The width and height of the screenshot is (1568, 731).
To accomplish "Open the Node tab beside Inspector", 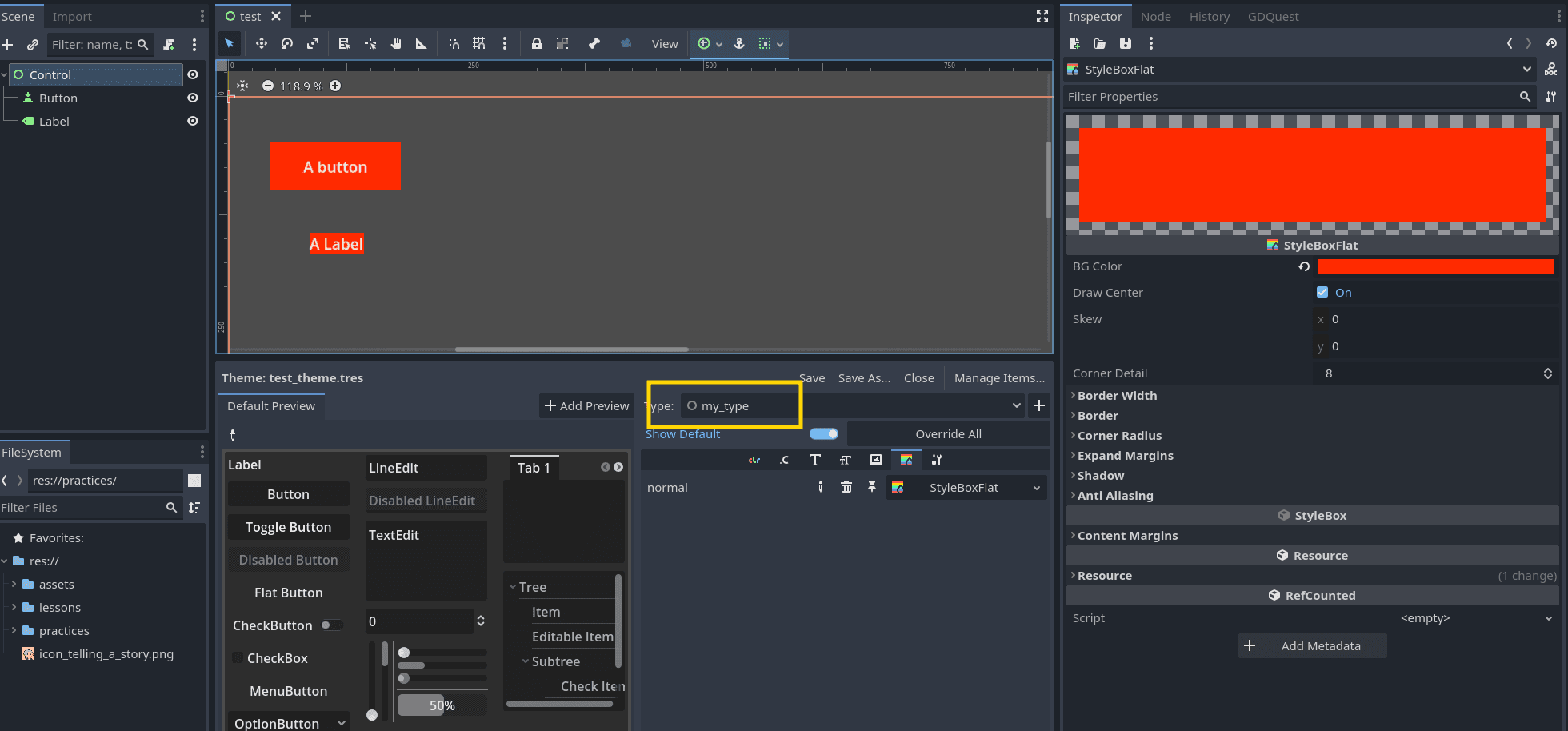I will [x=1155, y=16].
